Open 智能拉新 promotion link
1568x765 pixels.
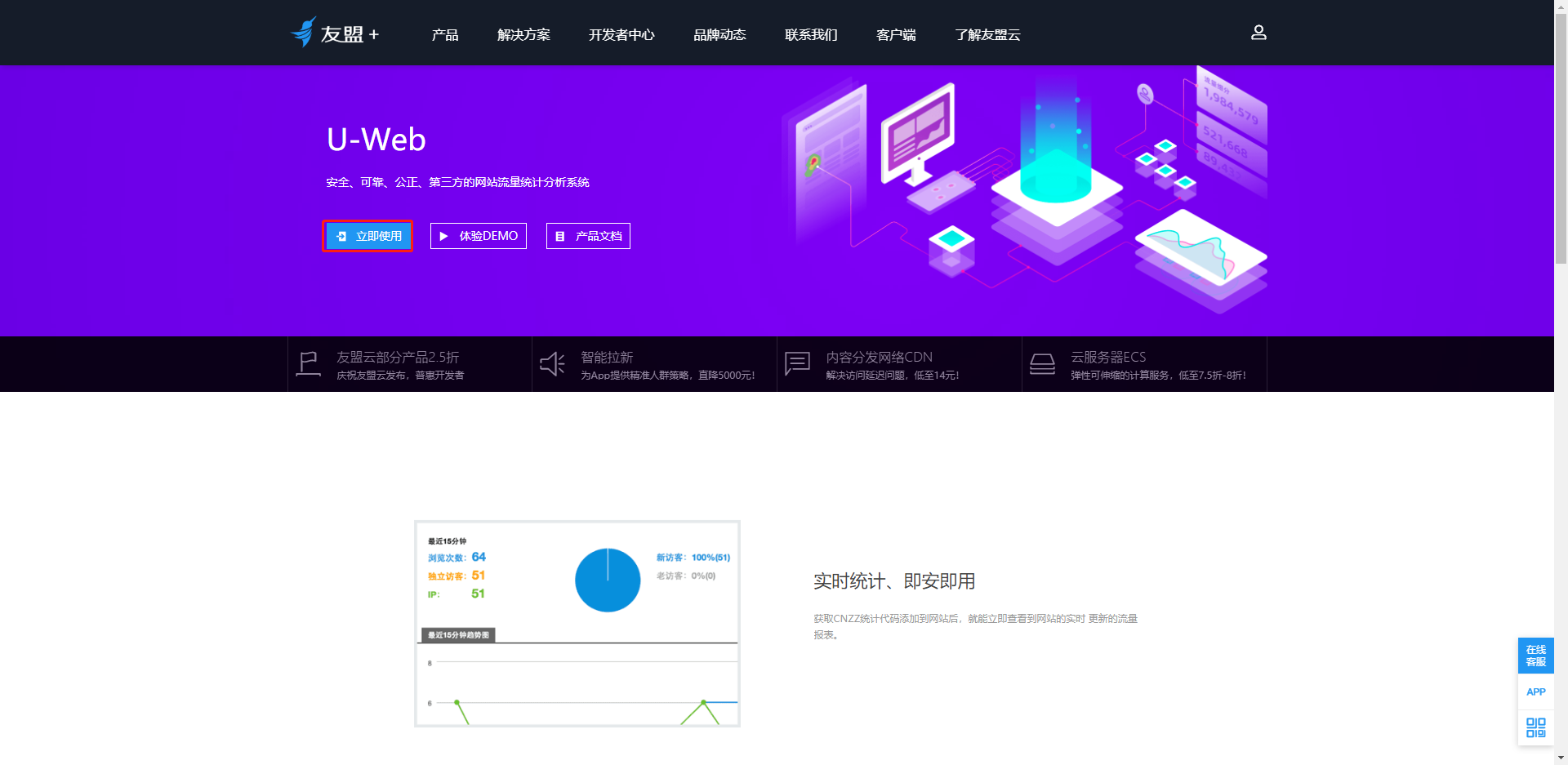(x=654, y=364)
